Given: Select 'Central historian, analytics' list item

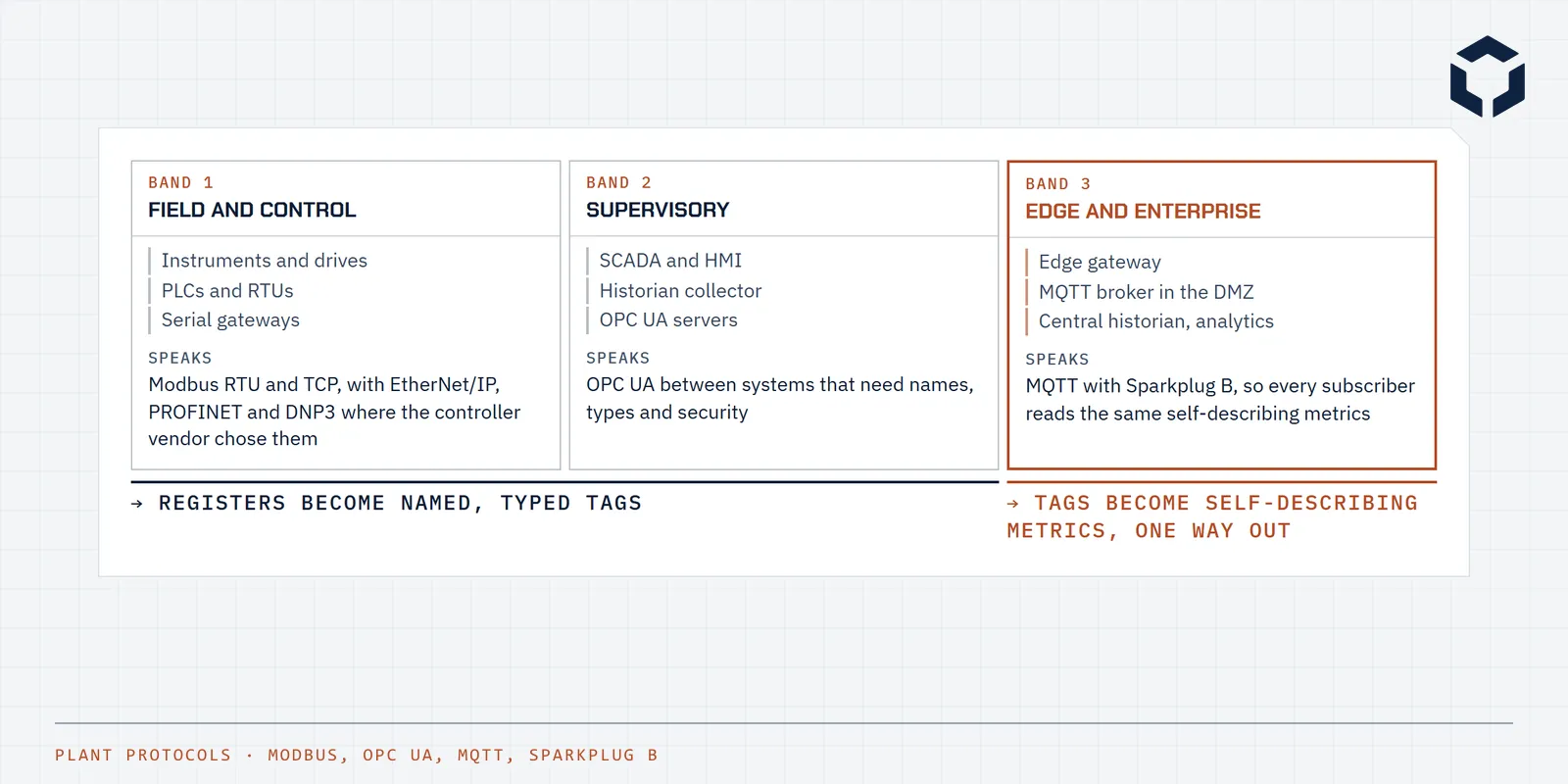Looking at the screenshot, I should (1155, 321).
